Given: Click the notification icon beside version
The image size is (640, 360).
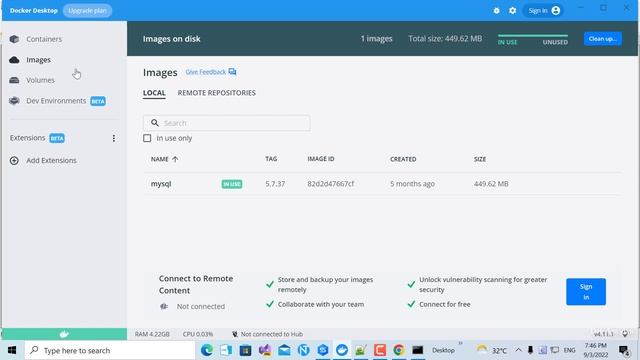Looking at the screenshot, I should pos(625,334).
